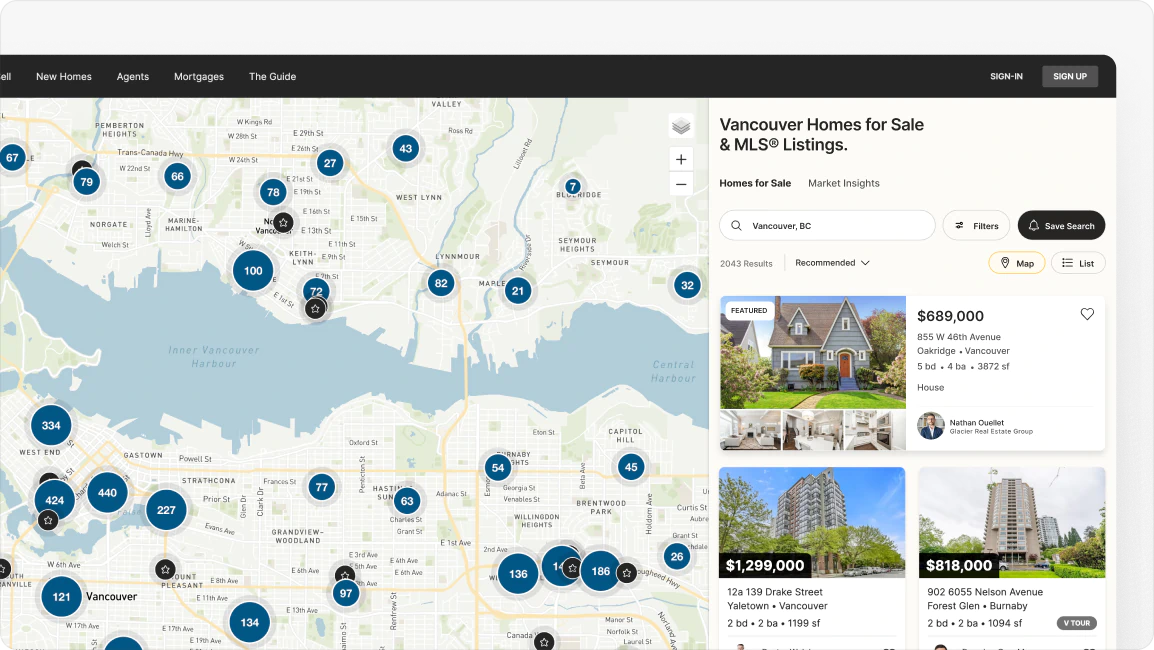Open the Agents navigation item
The image size is (1154, 650).
coord(132,77)
